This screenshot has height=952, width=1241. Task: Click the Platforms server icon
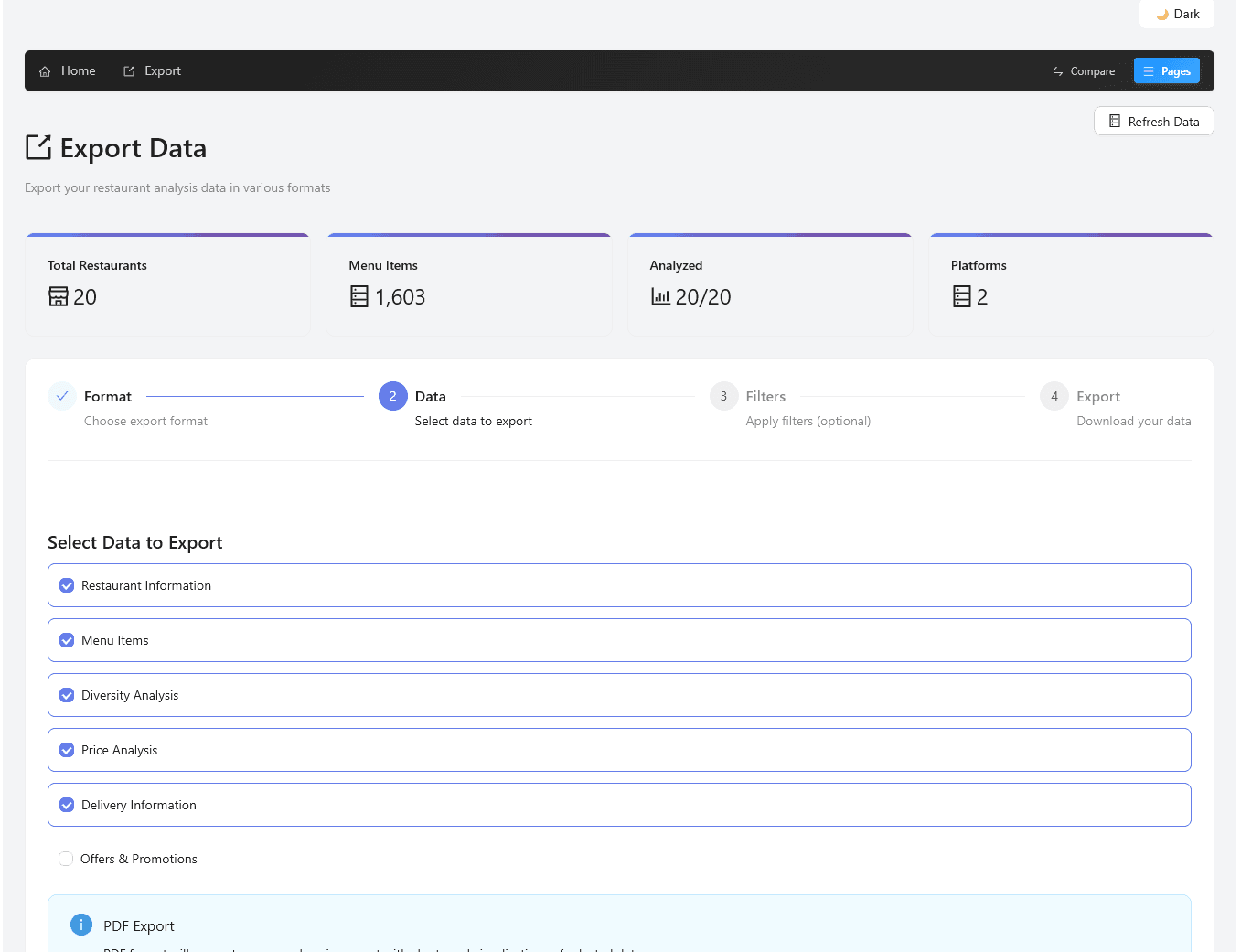(x=961, y=296)
